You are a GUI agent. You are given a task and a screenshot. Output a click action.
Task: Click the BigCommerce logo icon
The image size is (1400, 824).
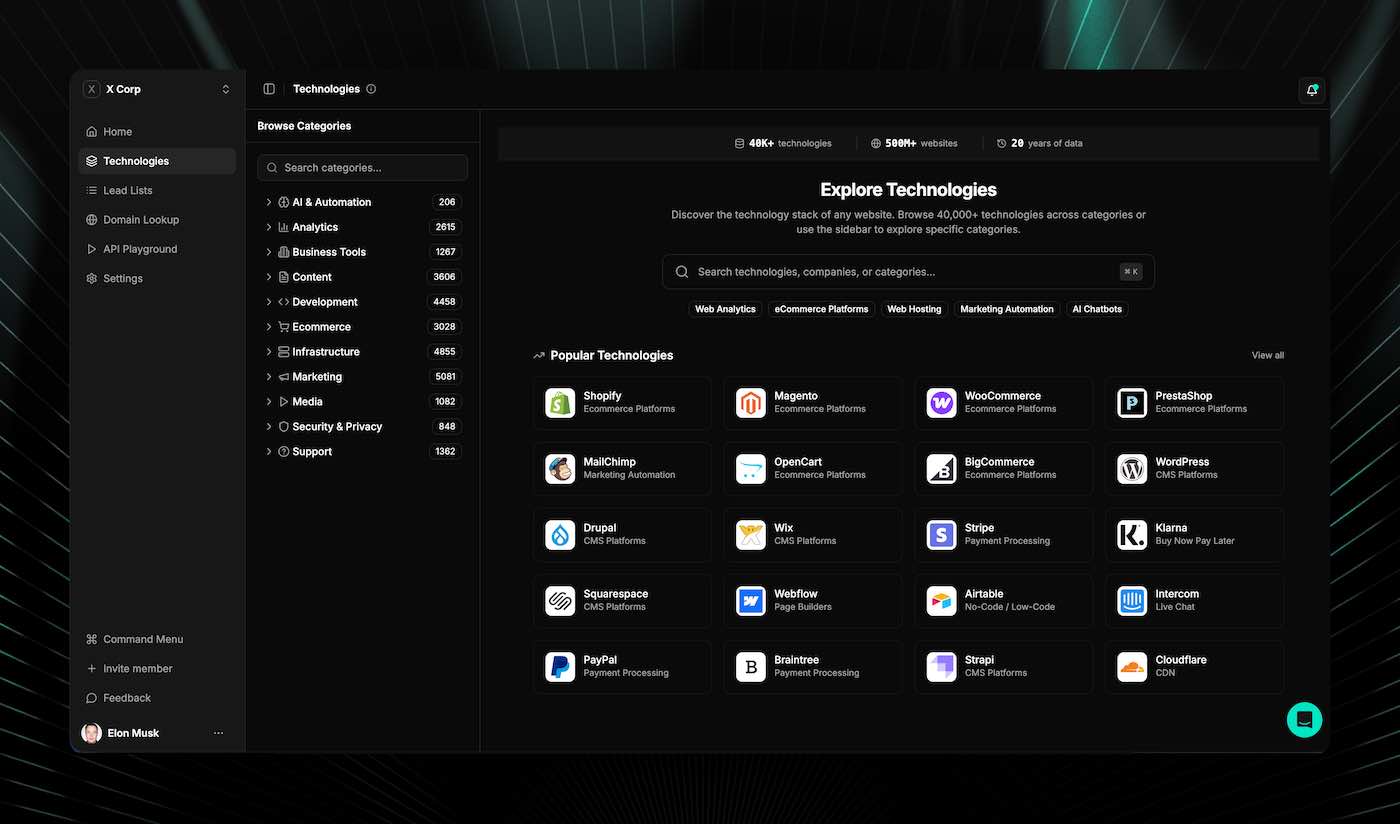941,469
